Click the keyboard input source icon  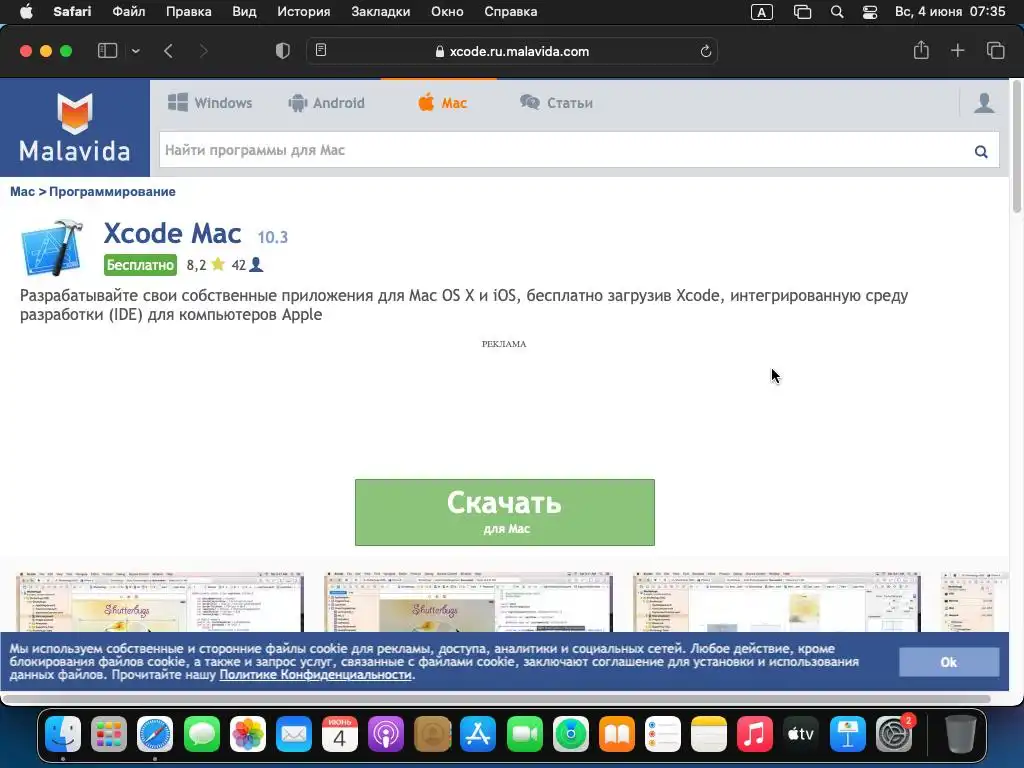click(x=761, y=12)
